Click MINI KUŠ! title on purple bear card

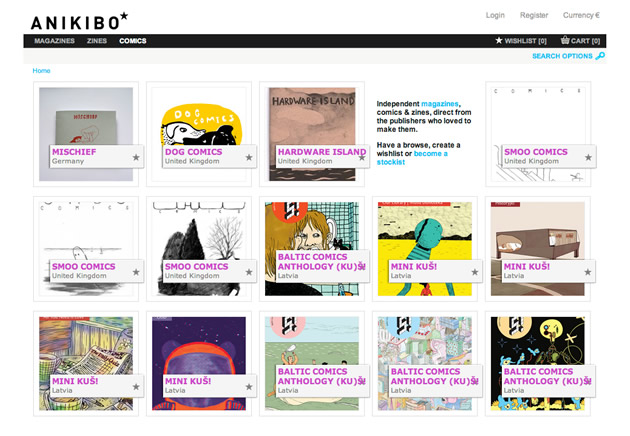coord(188,381)
